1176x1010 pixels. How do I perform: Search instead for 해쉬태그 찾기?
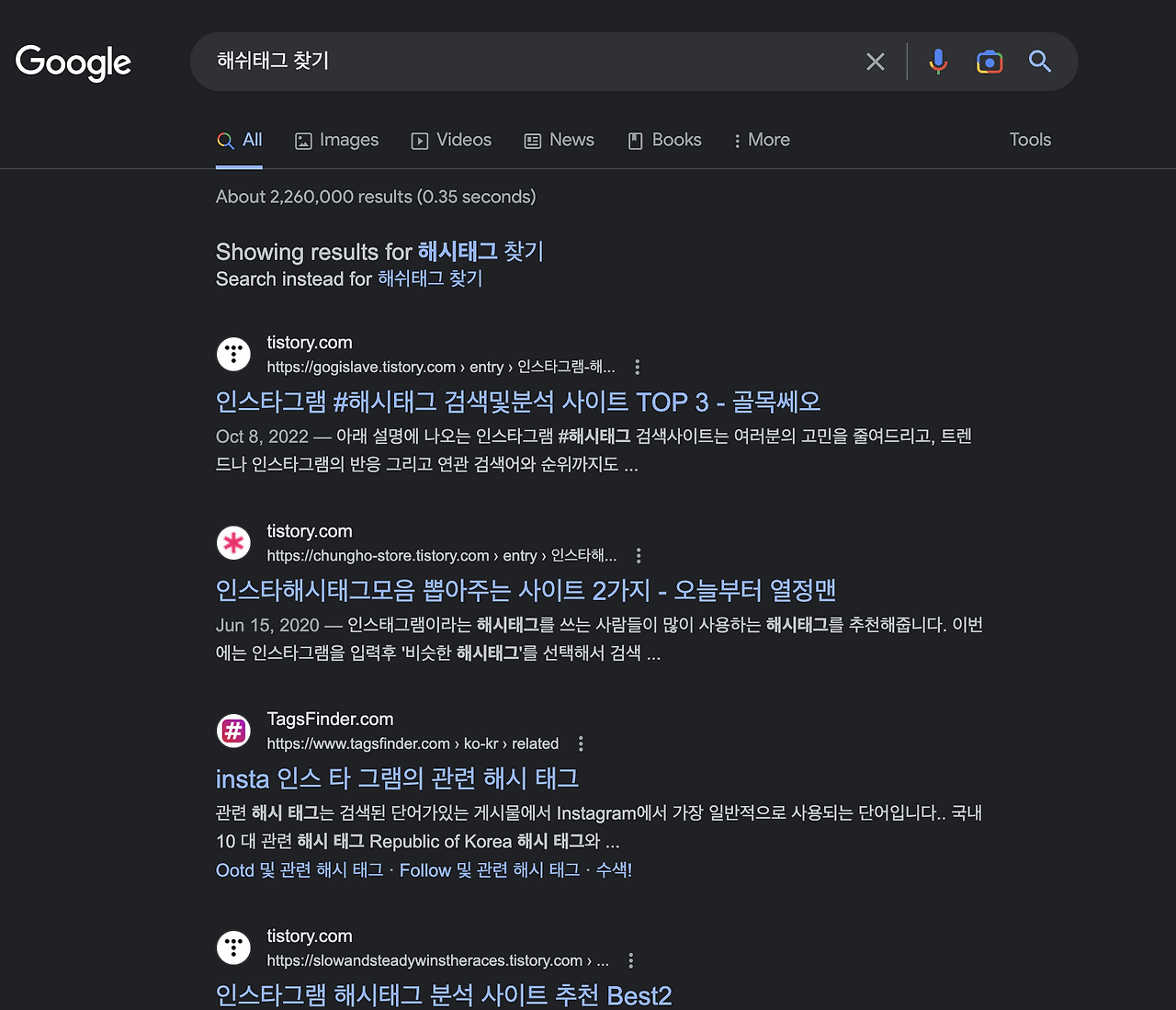click(x=428, y=278)
